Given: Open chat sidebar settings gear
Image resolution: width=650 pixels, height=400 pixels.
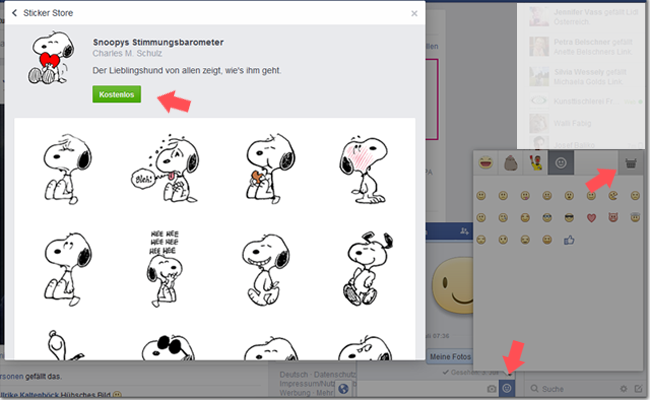Looking at the screenshot, I should point(623,389).
